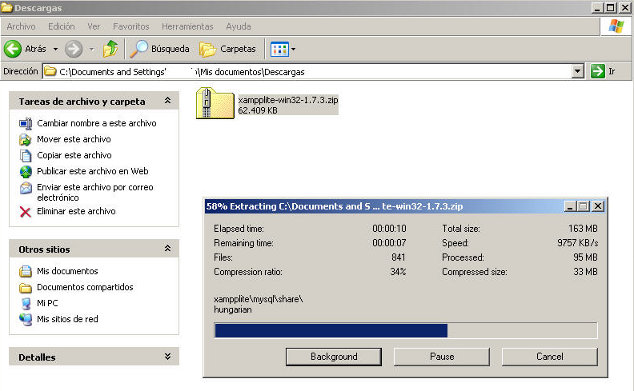Click the Background button in extraction dialog
634x391 pixels.
pyautogui.click(x=334, y=357)
